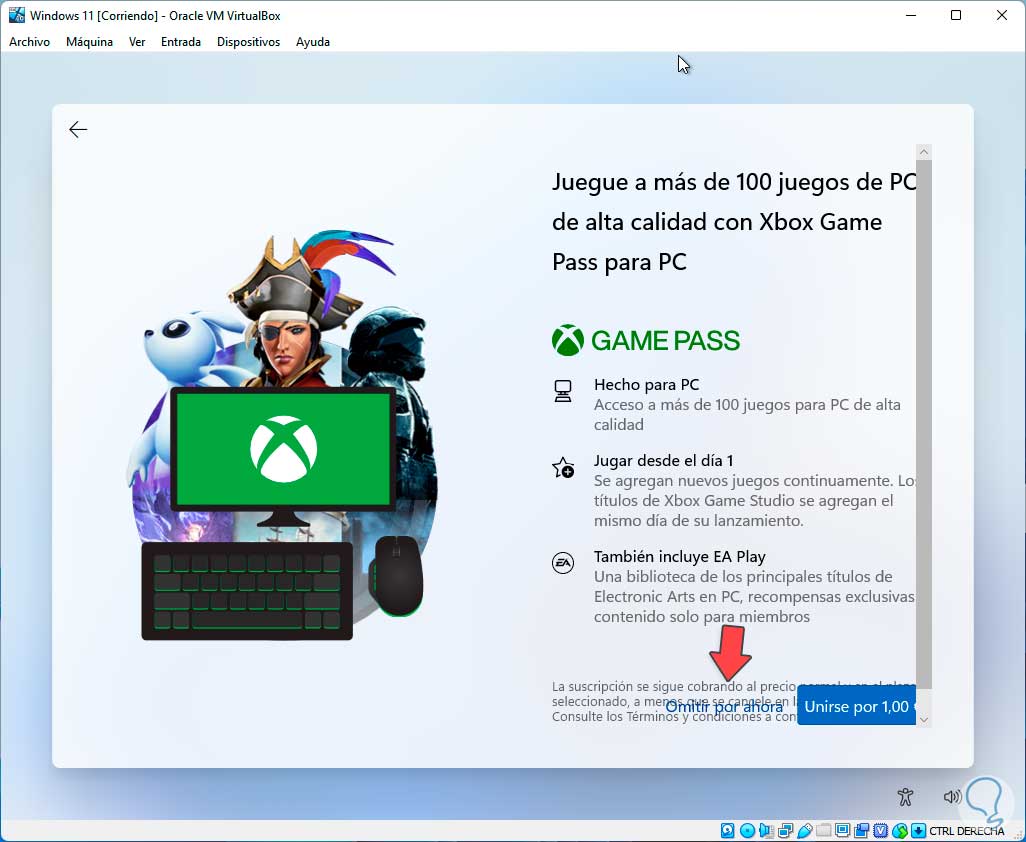Click VirtualBox mouse integration globe icon

coord(900,831)
